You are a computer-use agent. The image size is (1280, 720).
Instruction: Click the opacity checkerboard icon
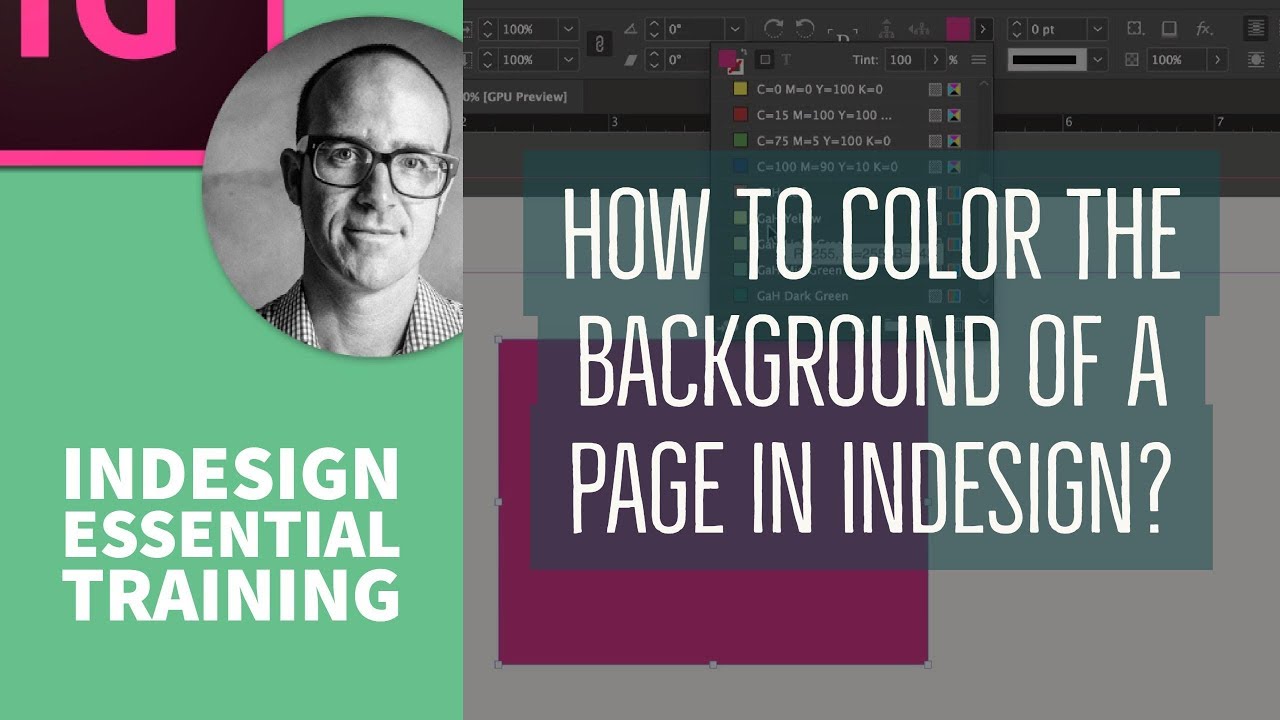point(1132,60)
